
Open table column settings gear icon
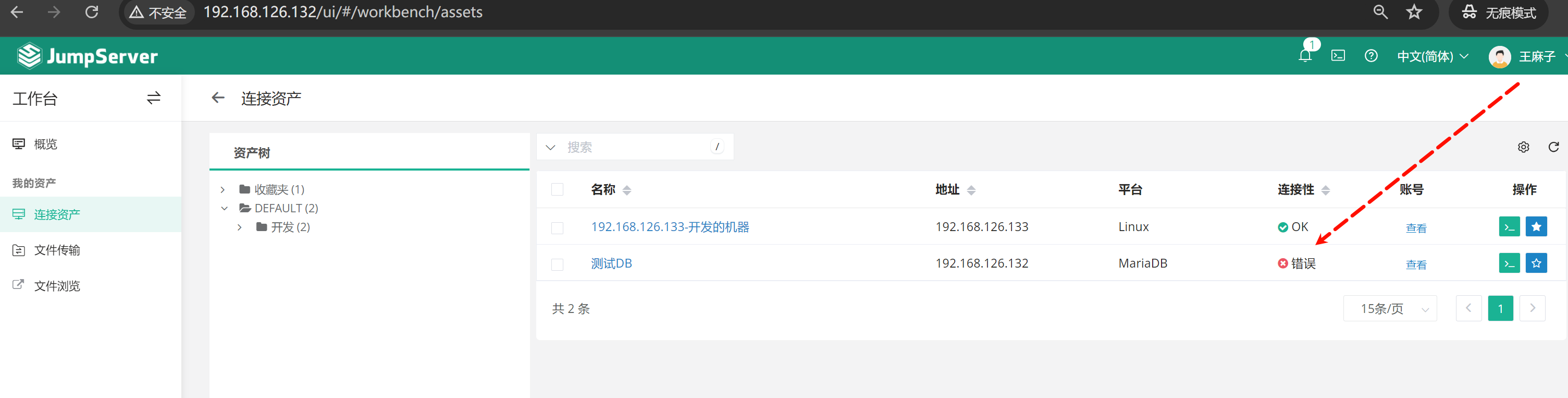point(1523,148)
